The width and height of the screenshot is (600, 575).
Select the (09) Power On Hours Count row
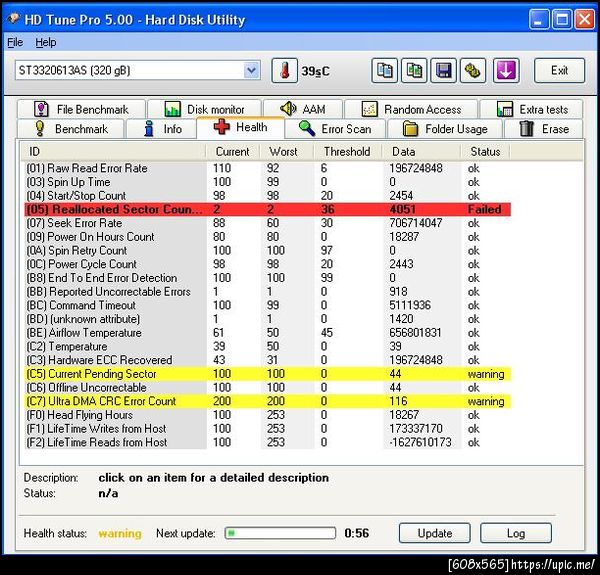[x=267, y=237]
